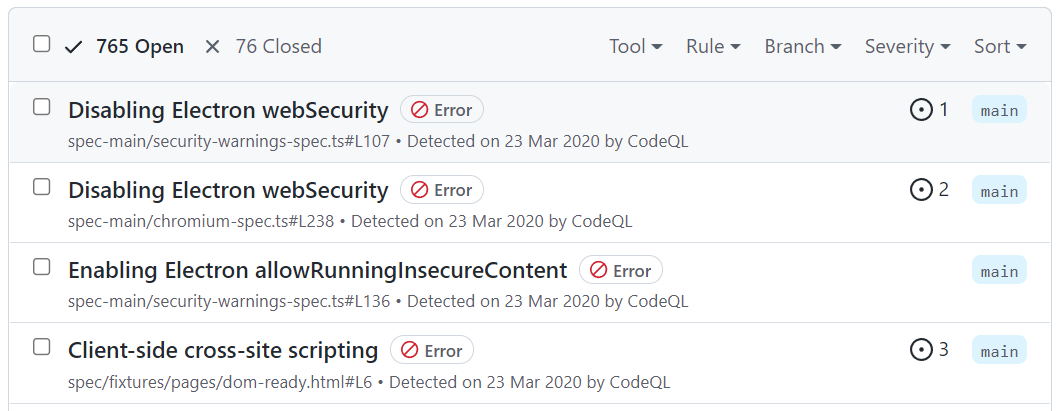
Task: Click the issue count icon showing 1
Action: pyautogui.click(x=921, y=110)
